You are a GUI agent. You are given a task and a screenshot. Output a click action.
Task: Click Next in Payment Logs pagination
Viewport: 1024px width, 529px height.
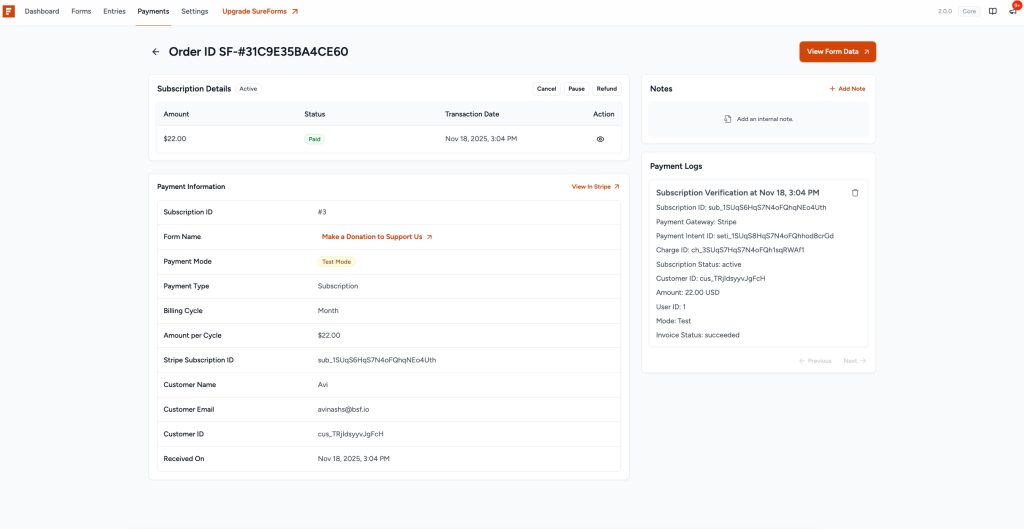(854, 361)
